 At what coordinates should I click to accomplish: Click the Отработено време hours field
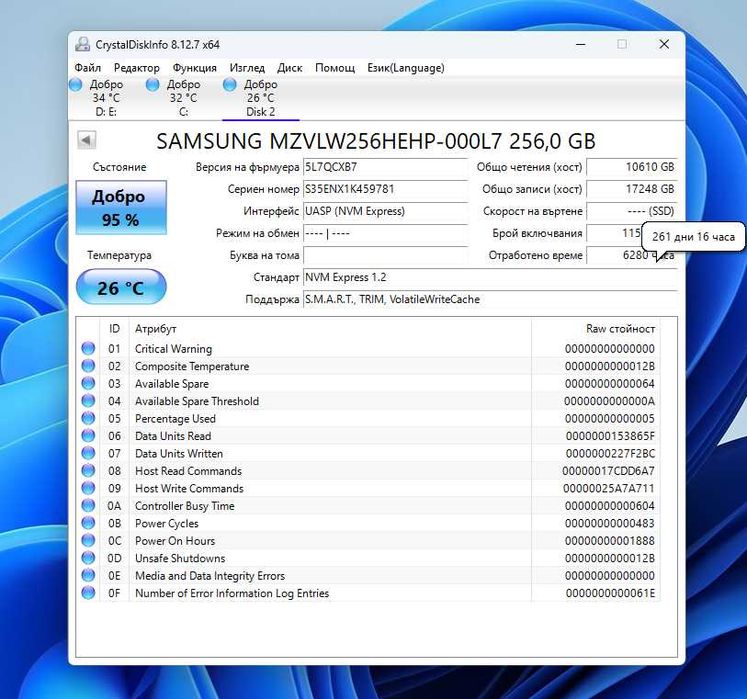point(632,255)
